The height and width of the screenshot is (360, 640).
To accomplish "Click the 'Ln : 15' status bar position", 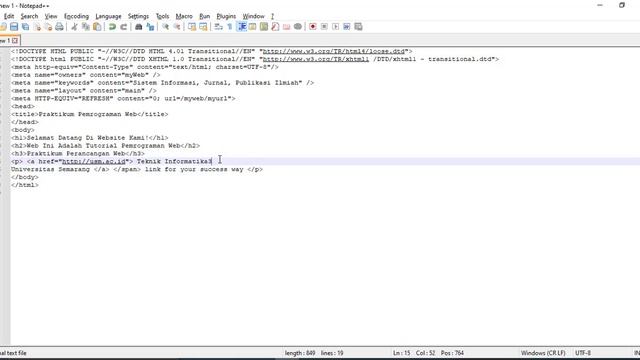I will 402,353.
